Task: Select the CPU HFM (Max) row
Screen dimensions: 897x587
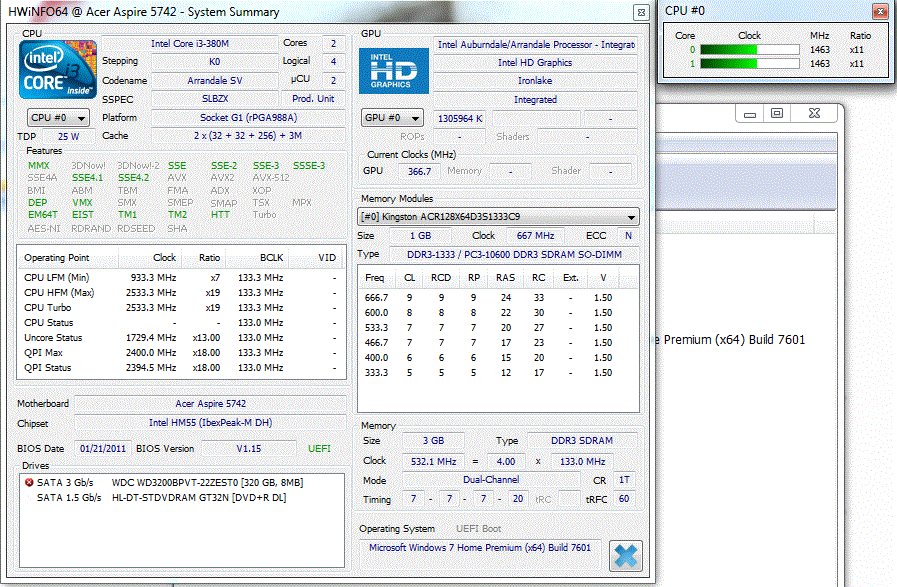Action: 181,292
